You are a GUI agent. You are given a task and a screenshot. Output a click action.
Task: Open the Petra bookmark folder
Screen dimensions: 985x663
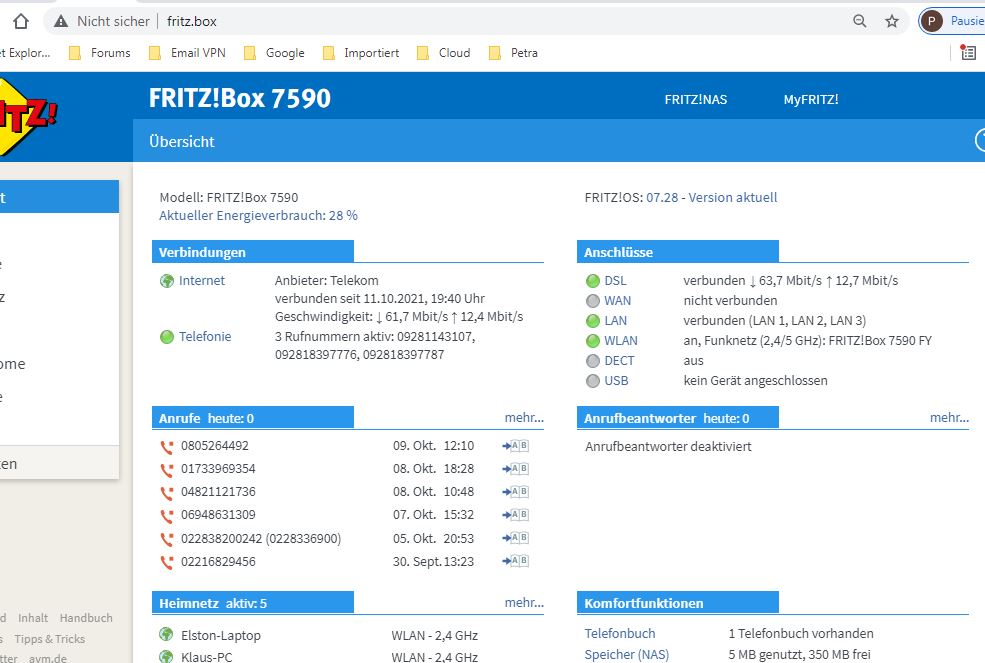click(x=513, y=53)
